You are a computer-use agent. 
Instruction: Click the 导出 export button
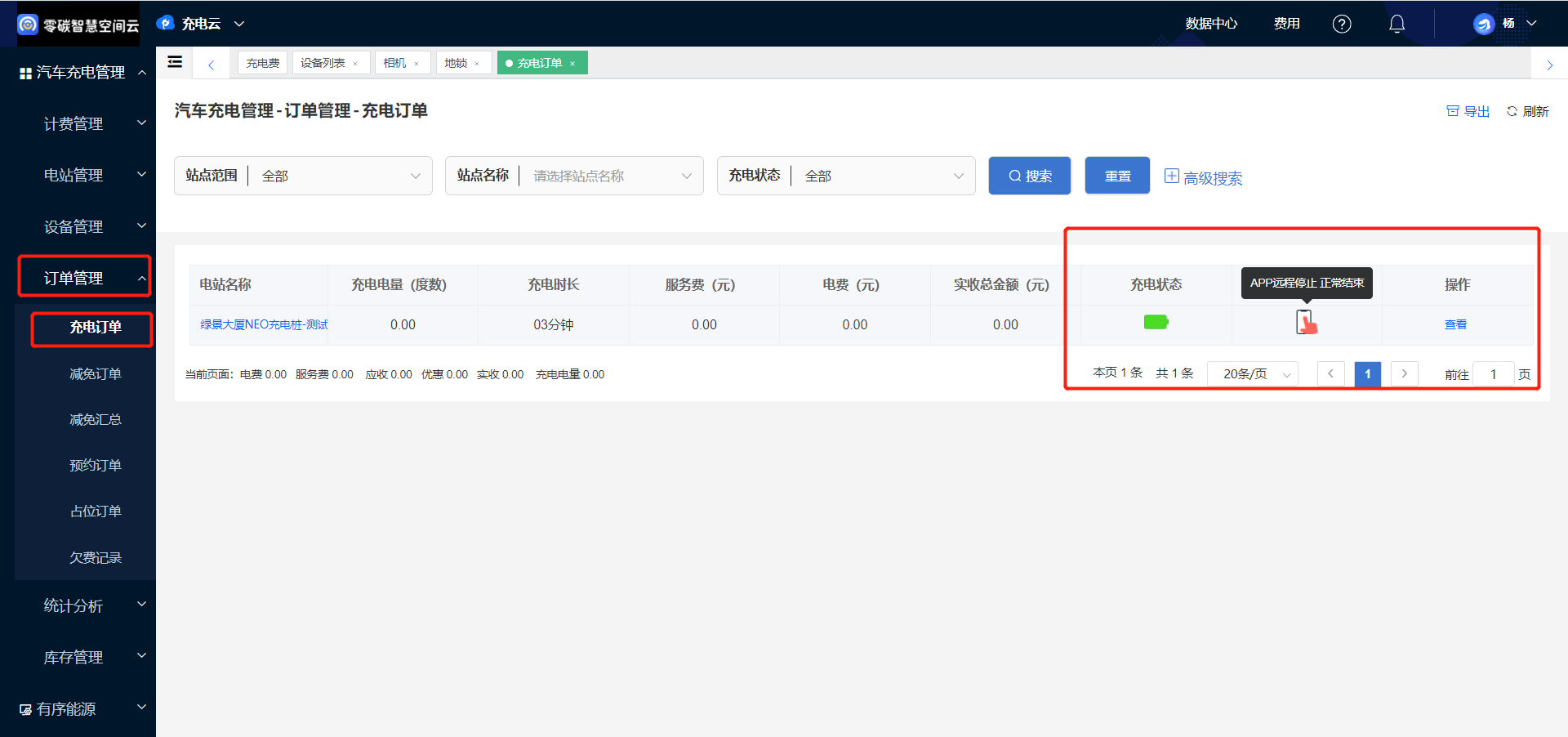(x=1468, y=111)
